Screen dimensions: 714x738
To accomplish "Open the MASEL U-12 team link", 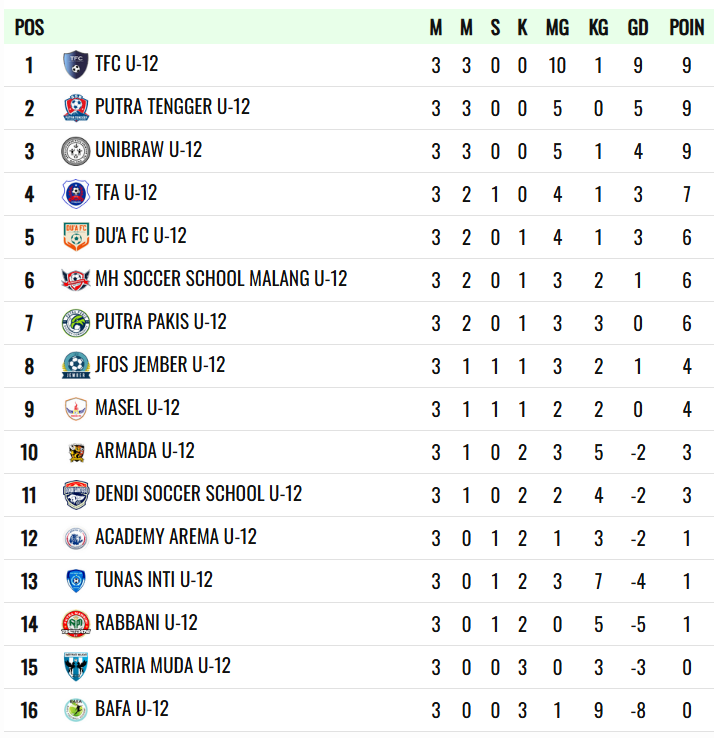I will point(137,408).
